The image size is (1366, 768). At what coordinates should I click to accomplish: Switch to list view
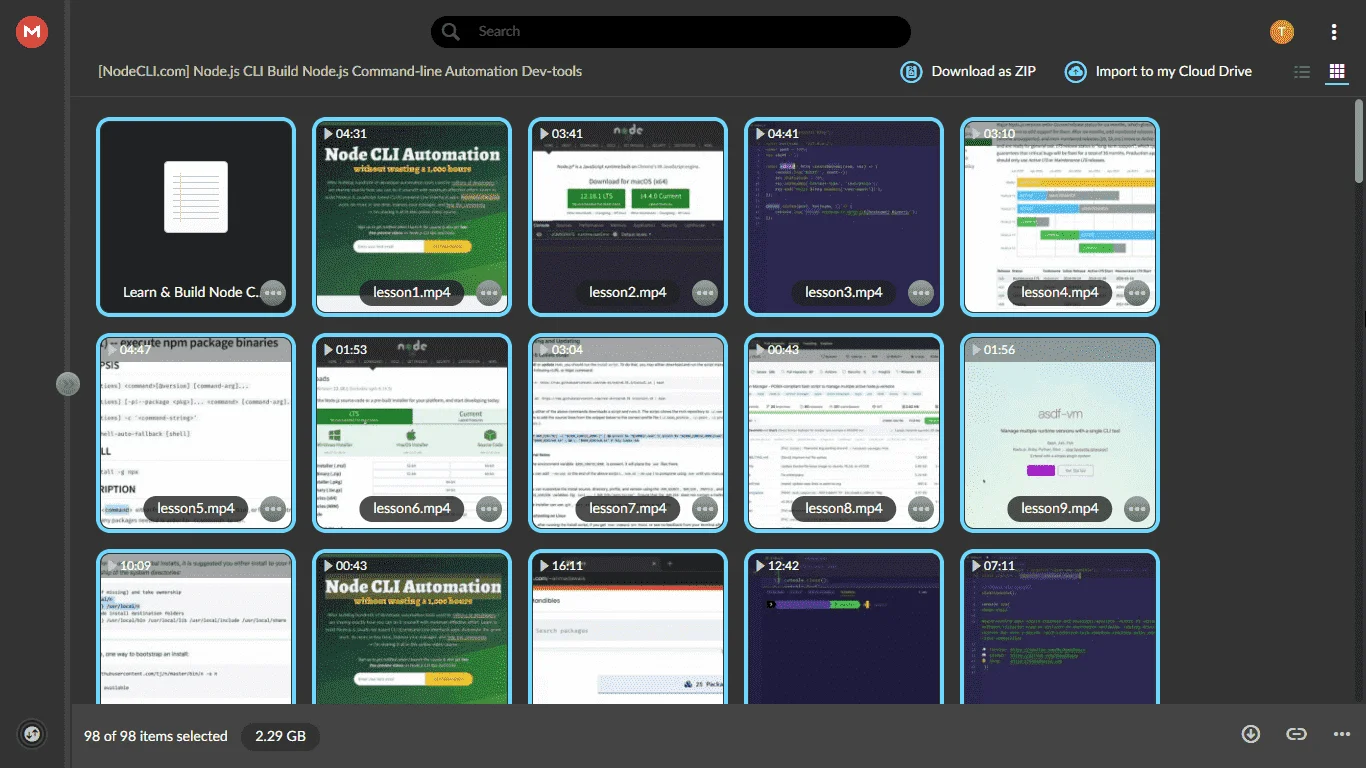pyautogui.click(x=1302, y=72)
